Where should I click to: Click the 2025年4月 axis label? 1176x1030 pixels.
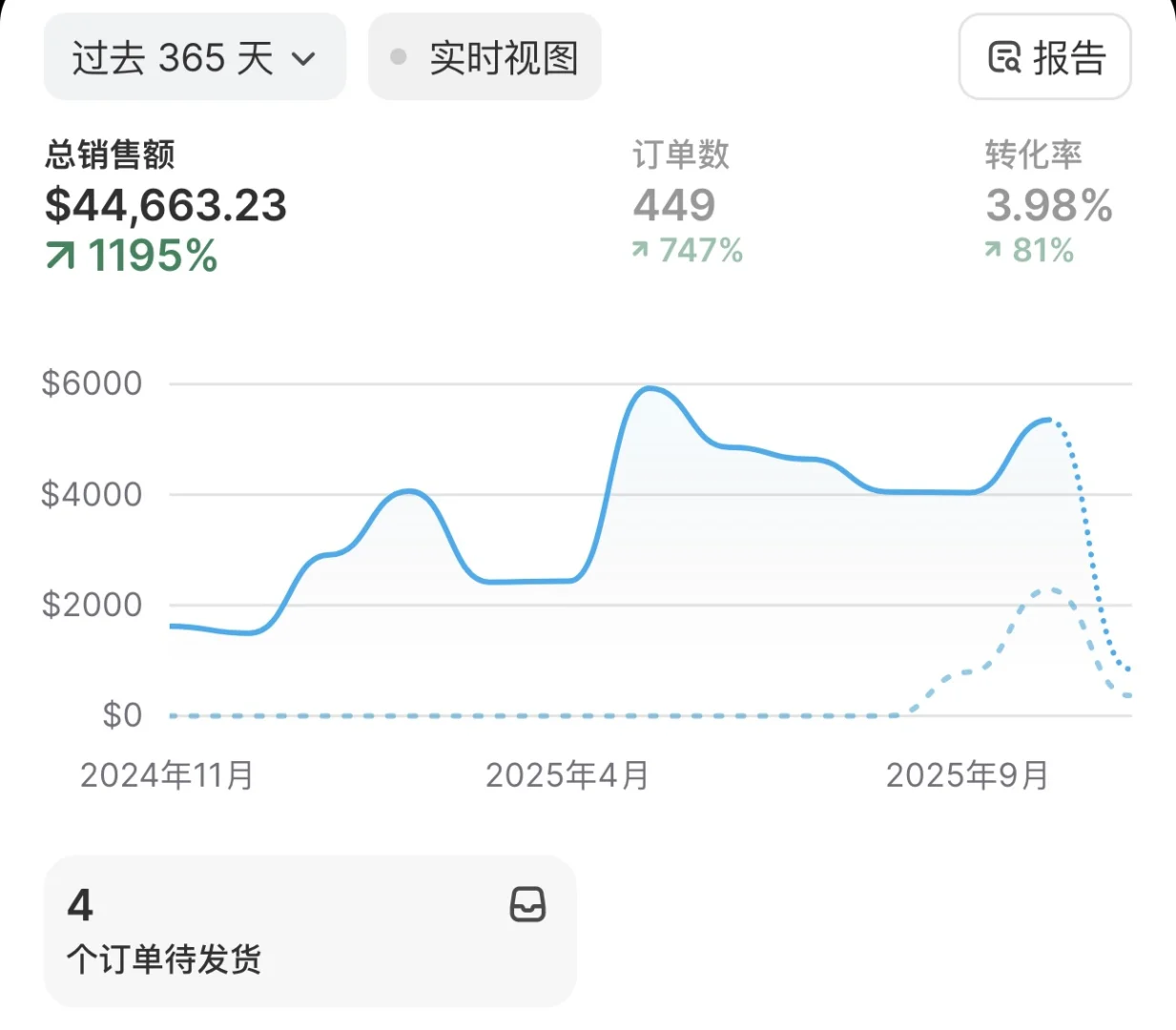567,775
